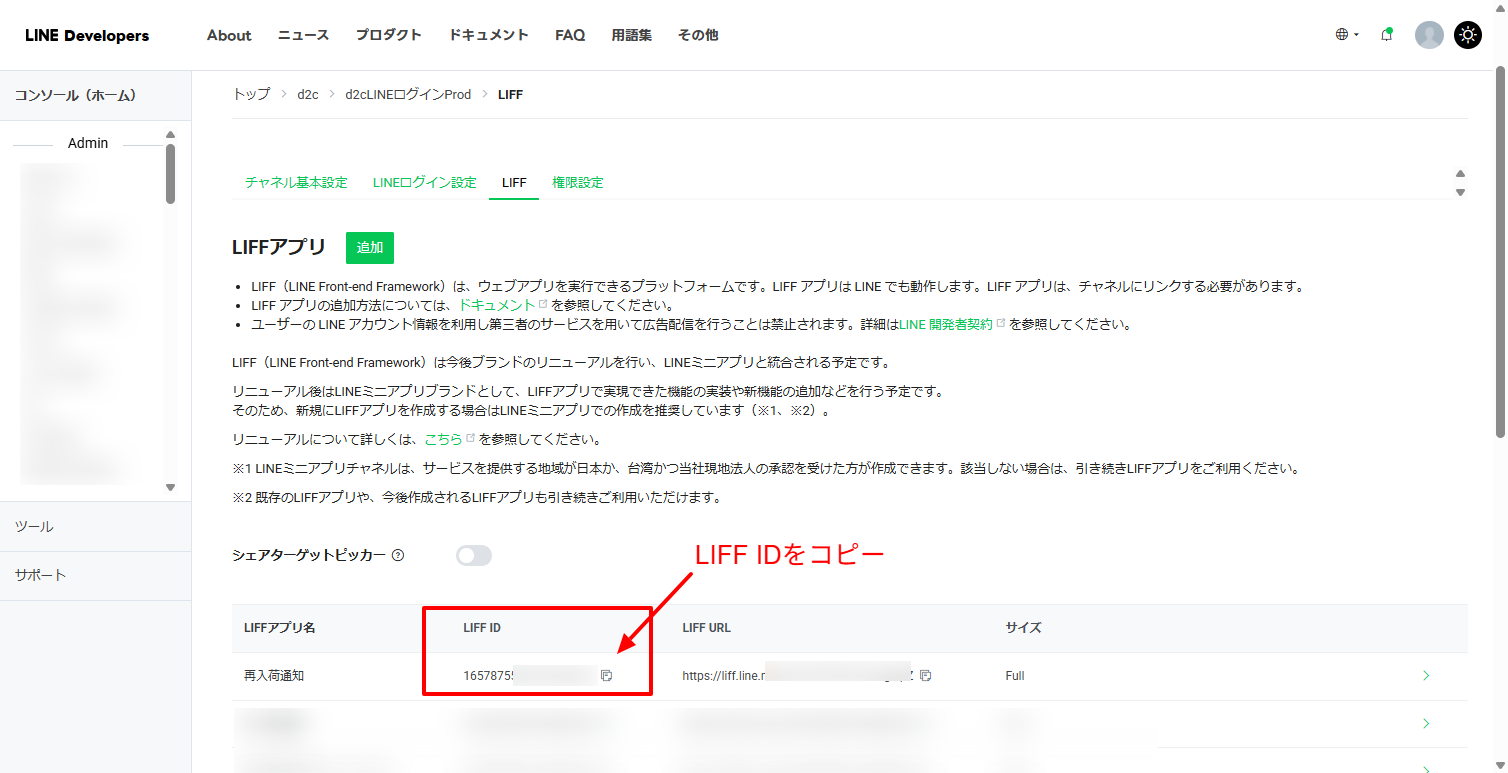Go to the LINE Developers home logo

tap(87, 36)
